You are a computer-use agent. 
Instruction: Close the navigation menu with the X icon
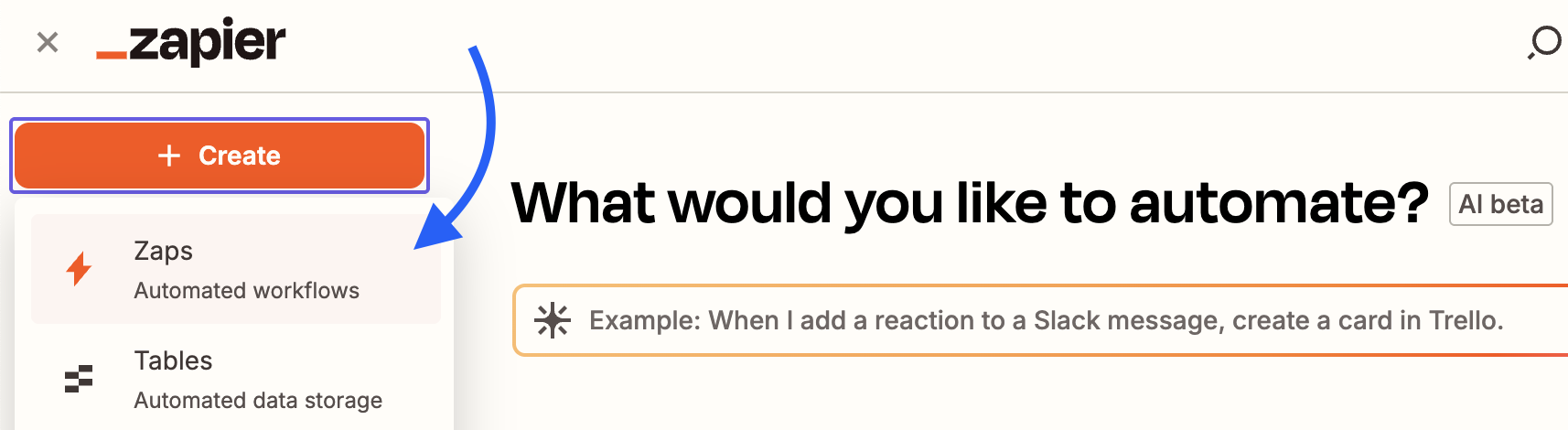[x=48, y=42]
